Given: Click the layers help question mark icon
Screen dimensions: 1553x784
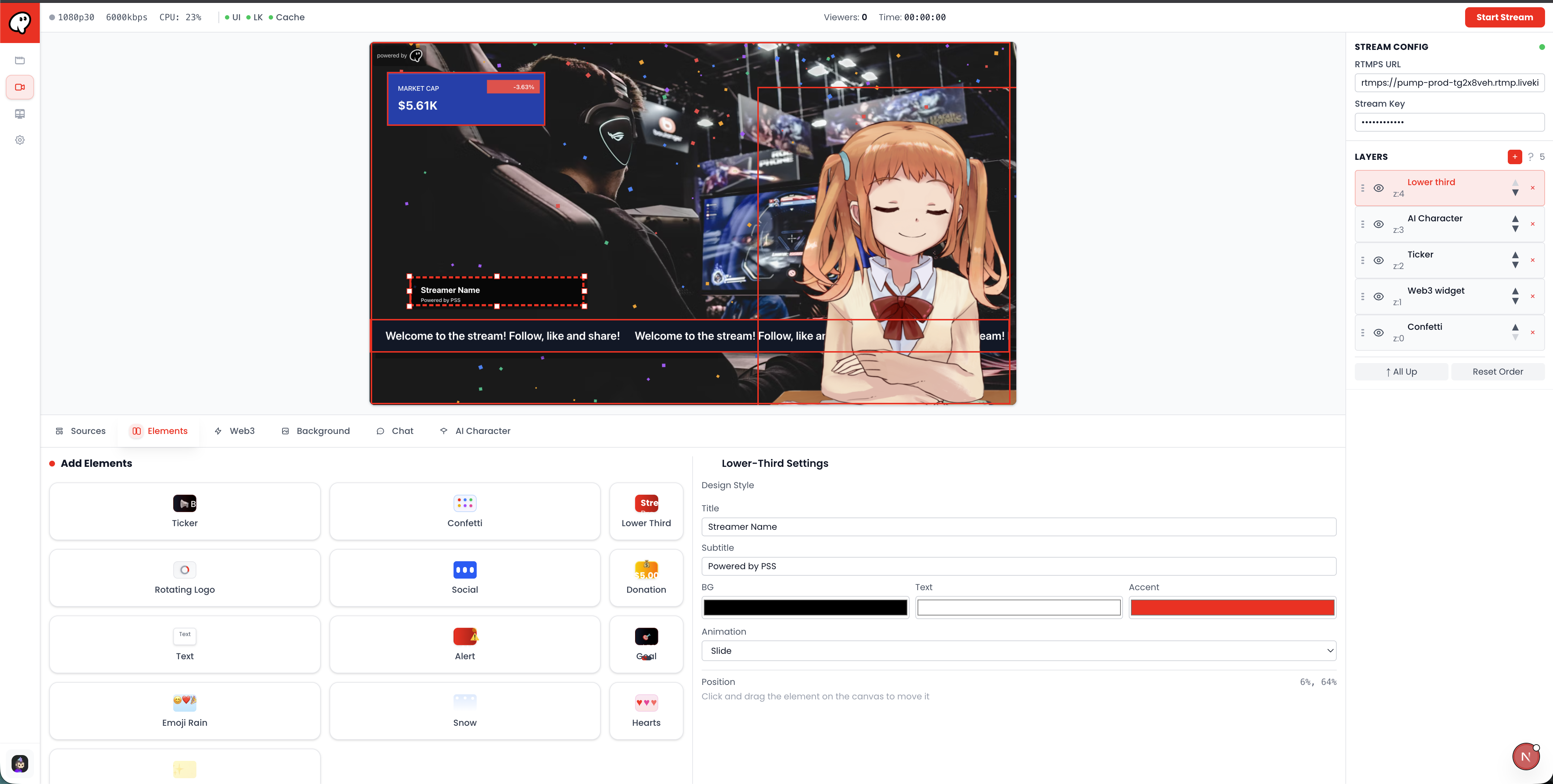Looking at the screenshot, I should tap(1530, 157).
